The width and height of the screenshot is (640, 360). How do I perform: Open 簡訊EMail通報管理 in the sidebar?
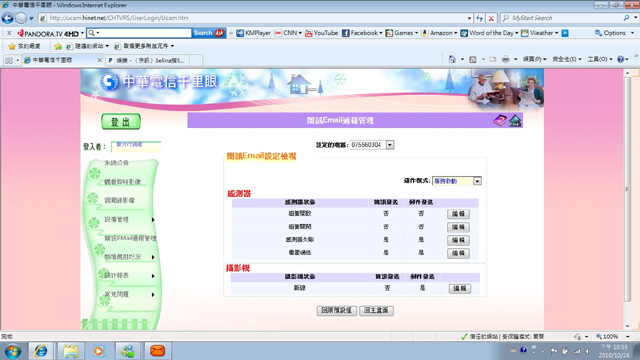[130, 238]
